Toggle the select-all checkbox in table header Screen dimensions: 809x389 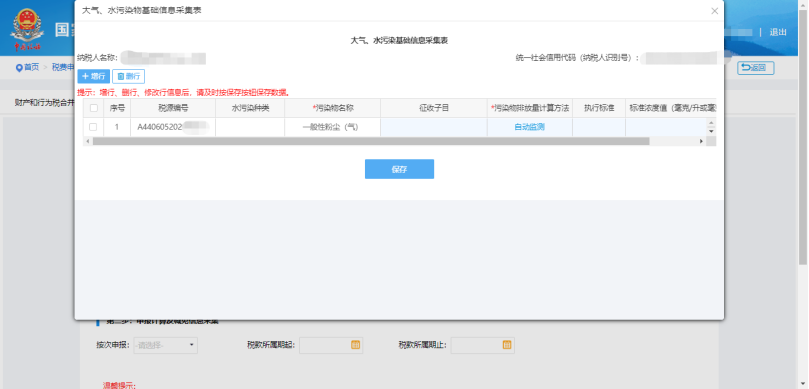pyautogui.click(x=93, y=108)
